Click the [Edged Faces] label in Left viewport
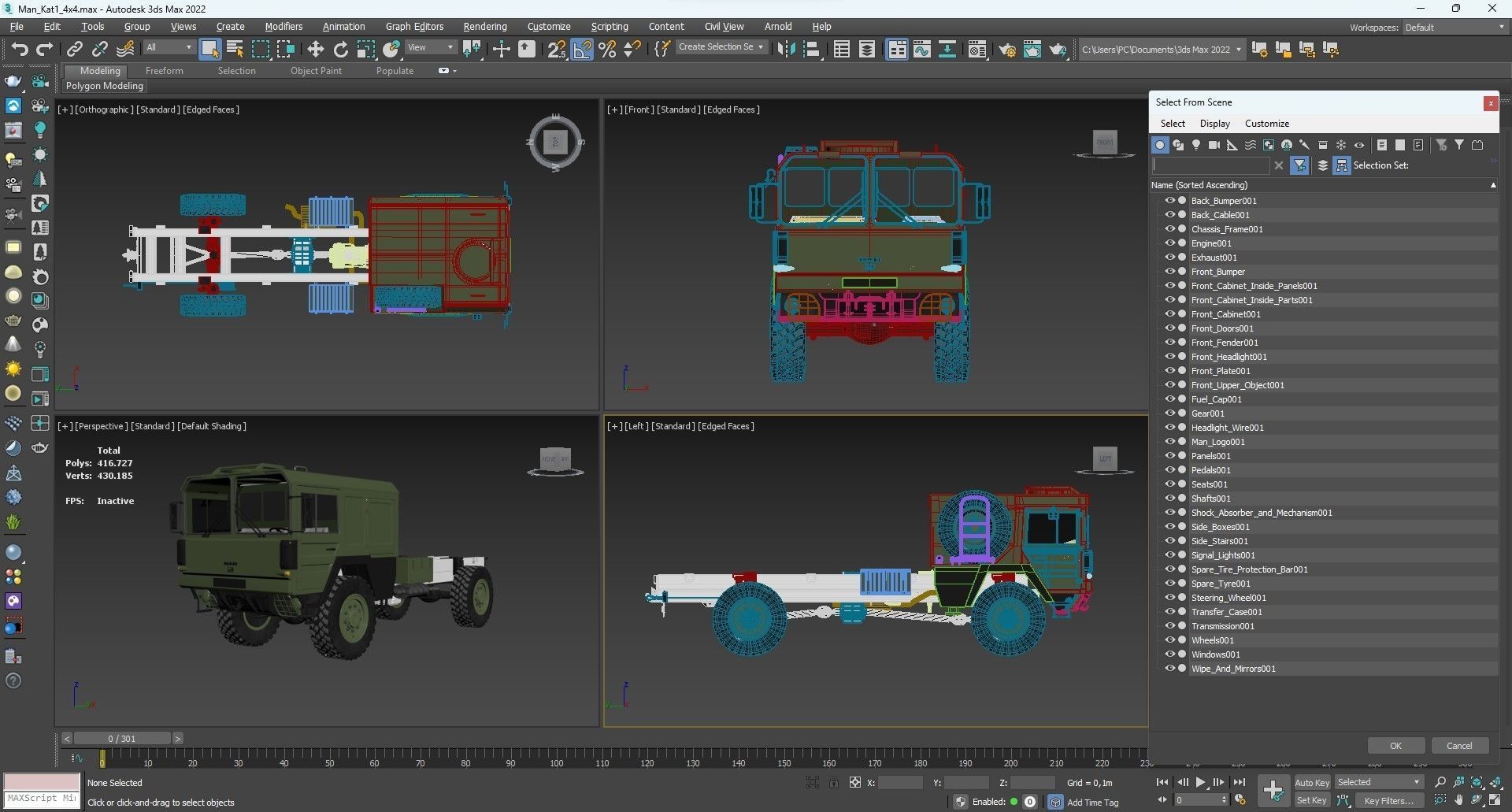 726,426
